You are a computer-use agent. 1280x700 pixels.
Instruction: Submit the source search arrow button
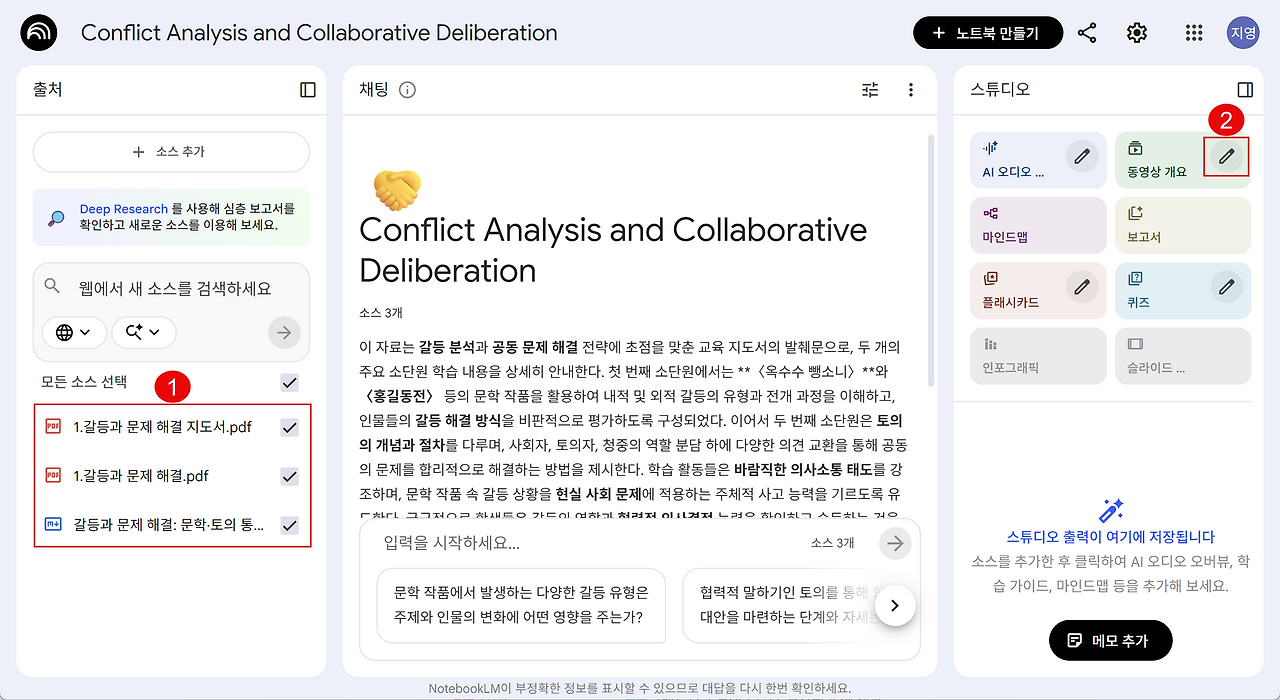pos(285,332)
